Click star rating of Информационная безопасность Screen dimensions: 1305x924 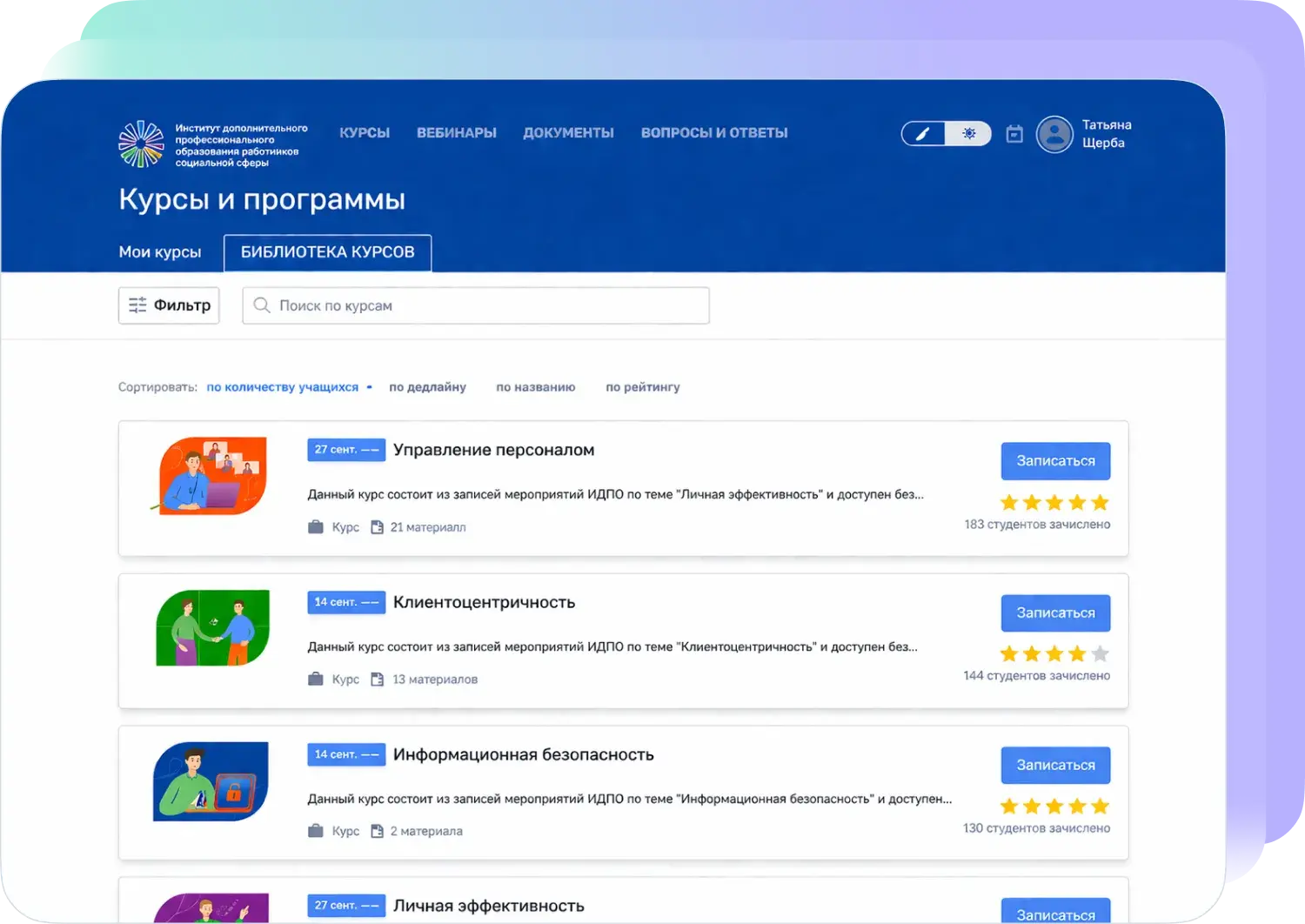[1054, 806]
